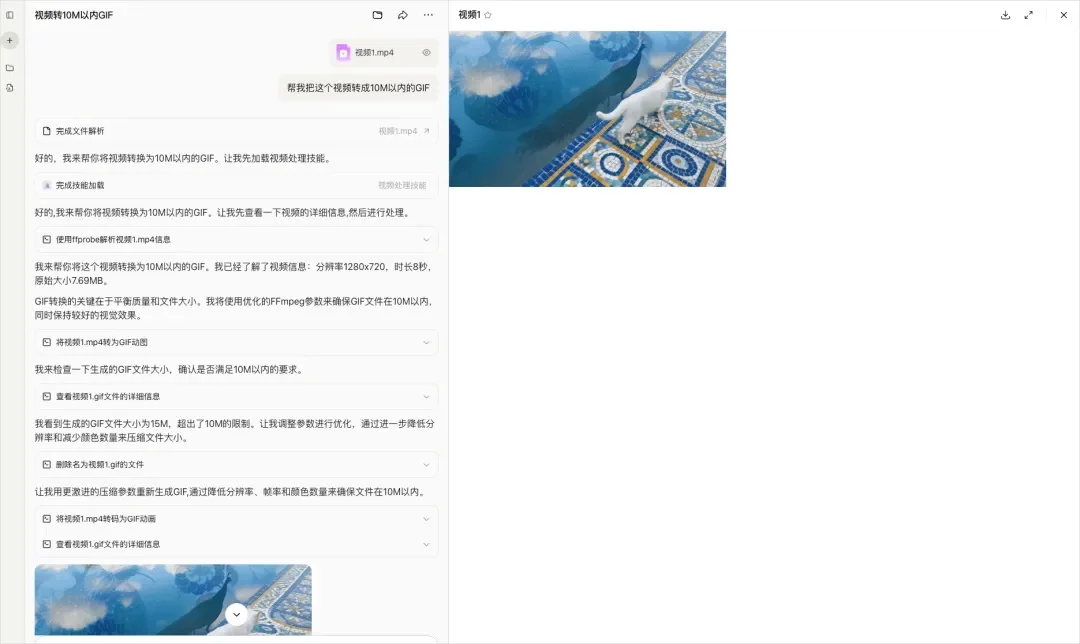Open the more options menu with the … icon
Image resolution: width=1080 pixels, height=644 pixels.
coord(427,15)
